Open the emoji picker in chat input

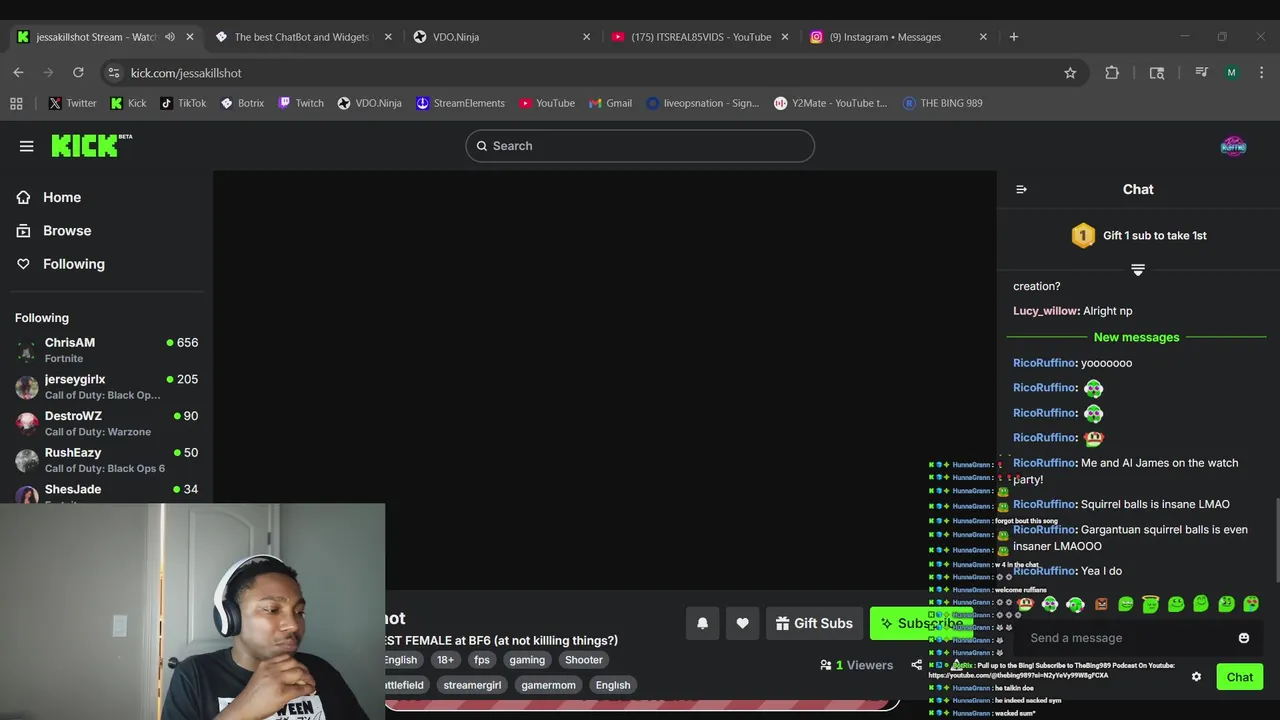(1244, 638)
